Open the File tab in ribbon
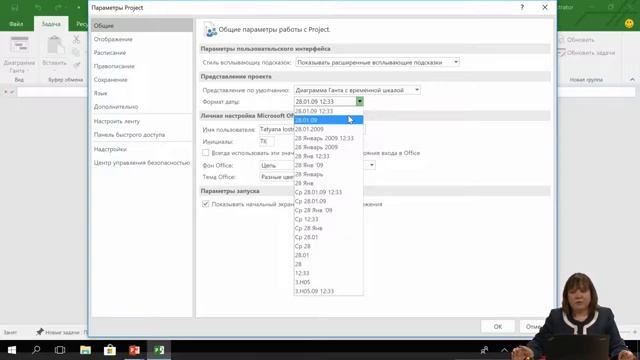 coord(16,24)
